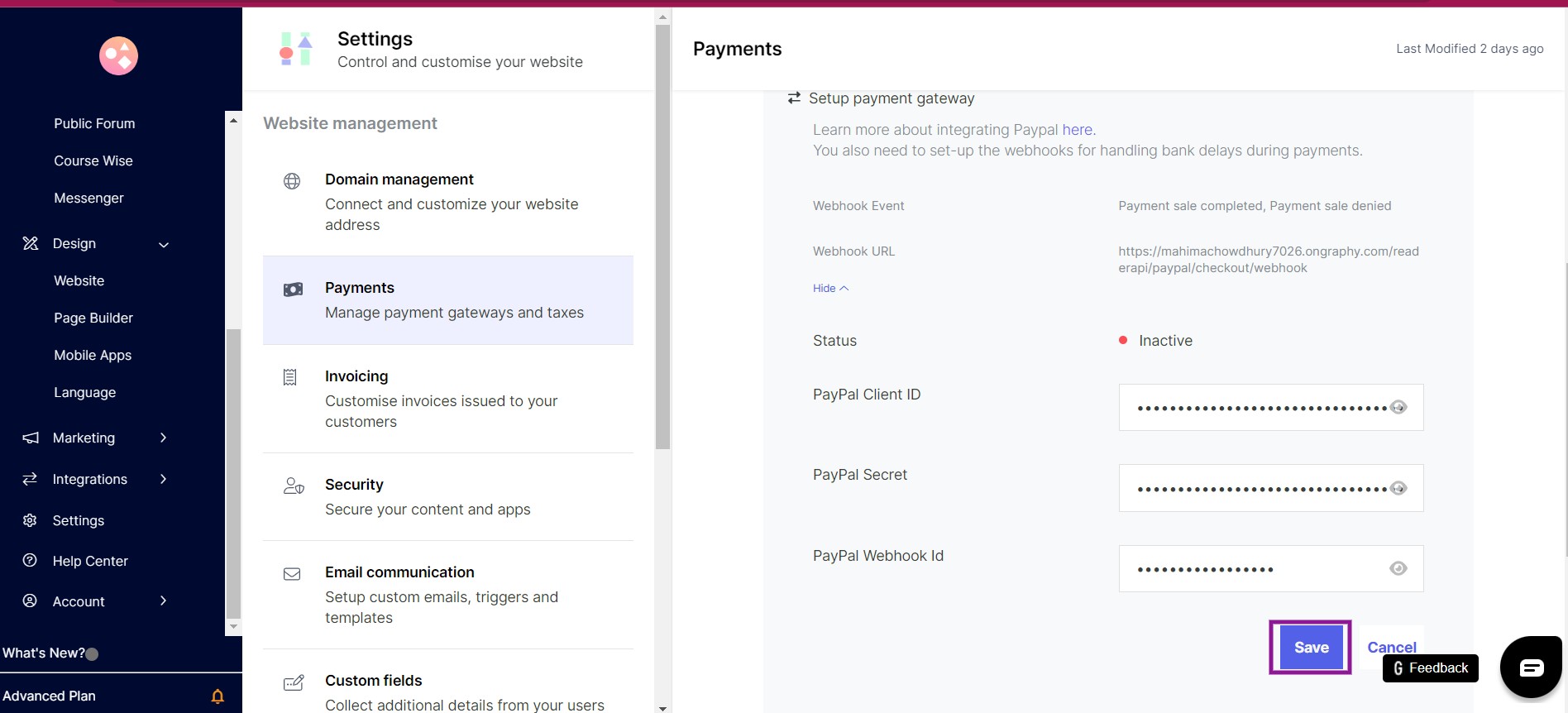
Task: Click the Security user-shield icon
Action: [294, 486]
